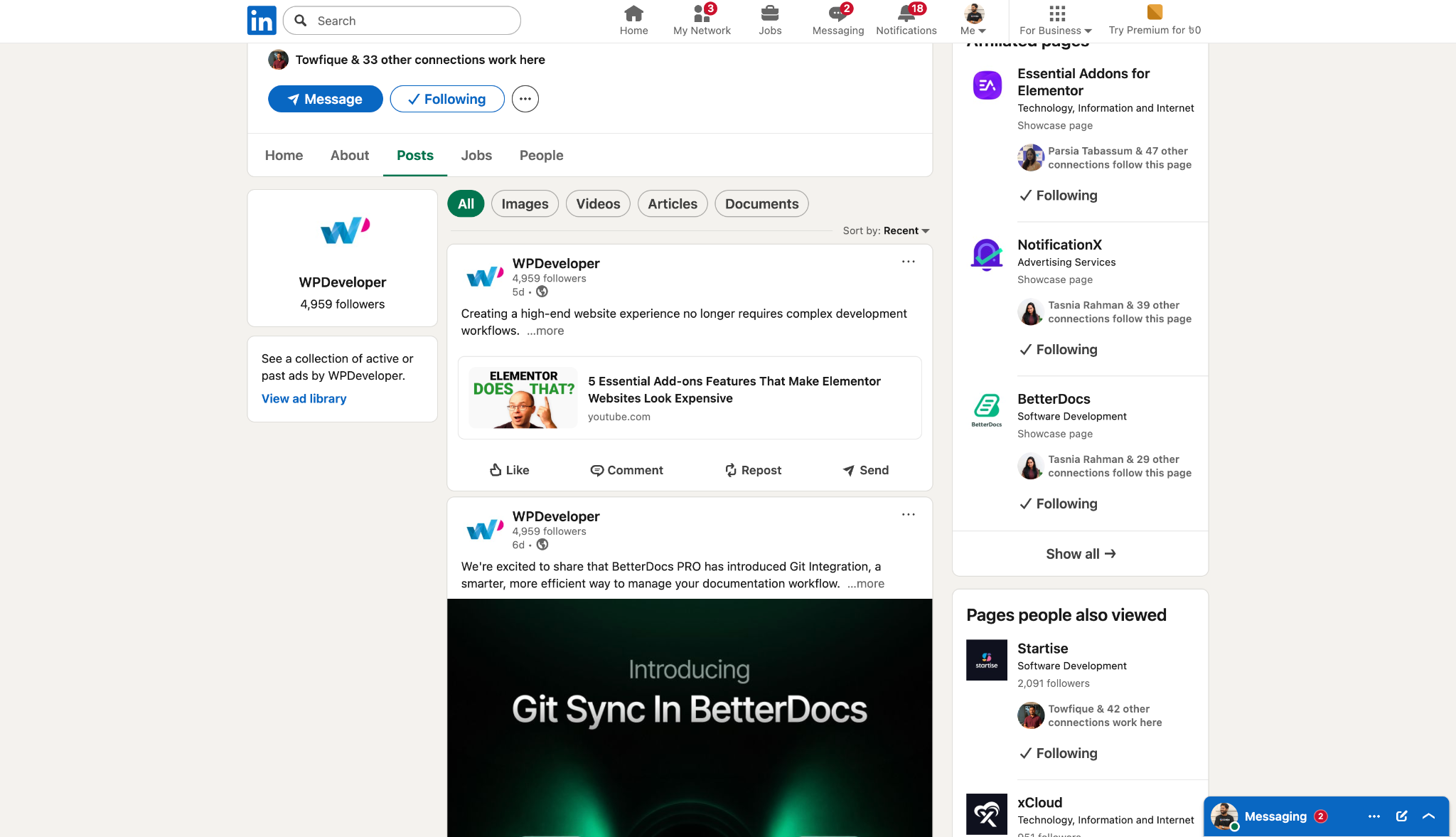The width and height of the screenshot is (1456, 837).
Task: Click the Message button
Action: [x=326, y=99]
